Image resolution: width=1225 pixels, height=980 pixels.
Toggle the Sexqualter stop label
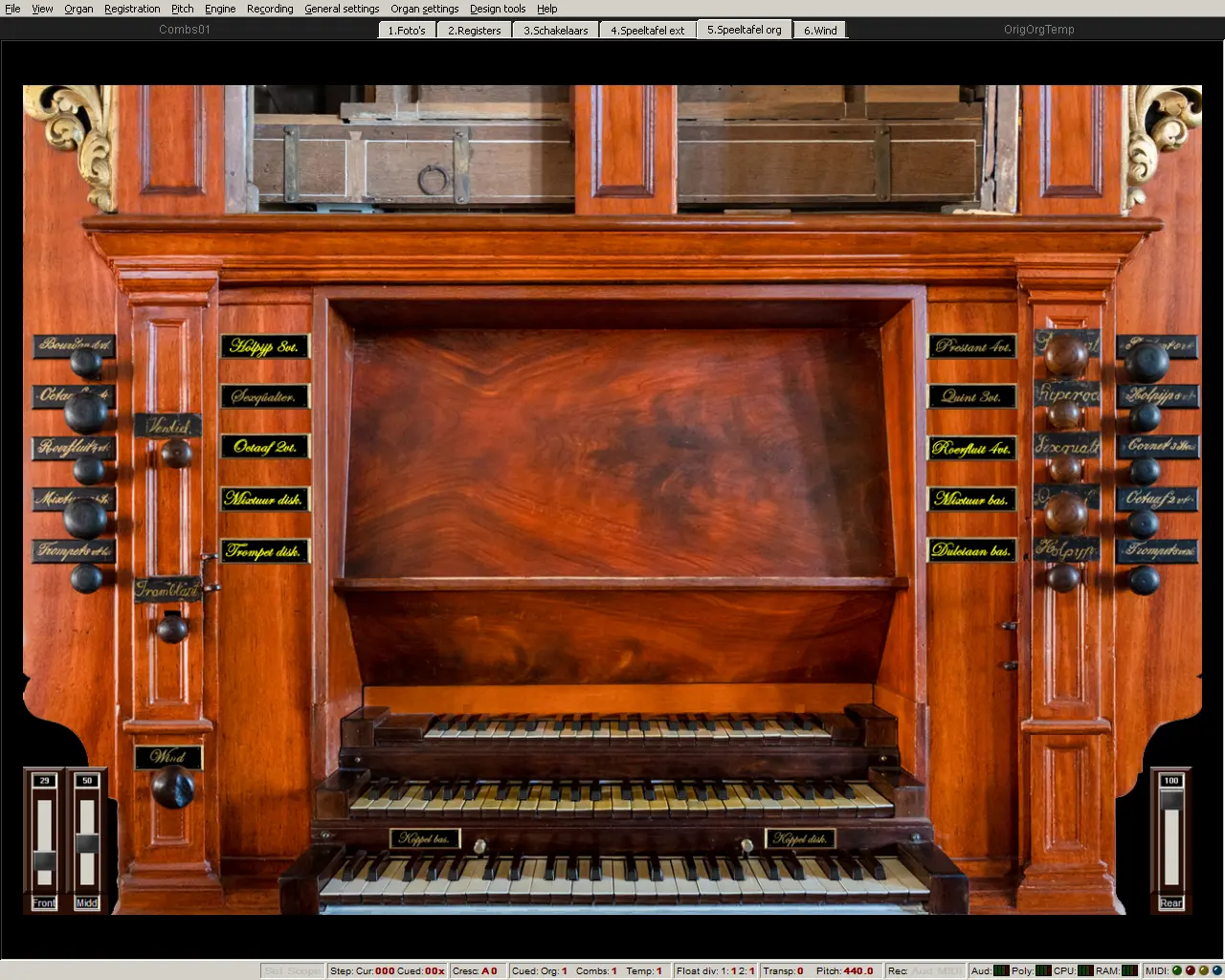264,396
